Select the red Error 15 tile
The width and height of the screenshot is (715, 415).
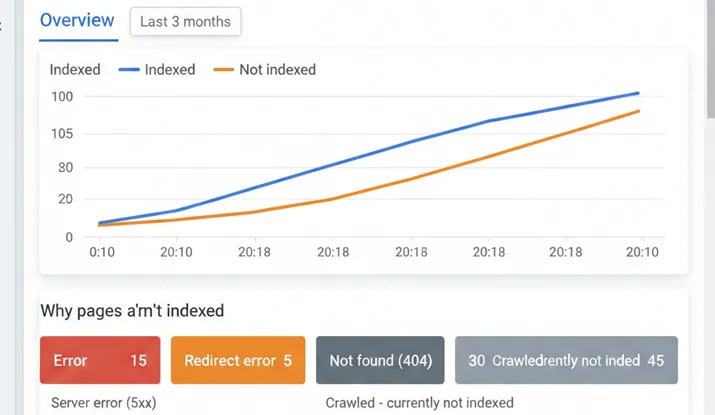[100, 360]
